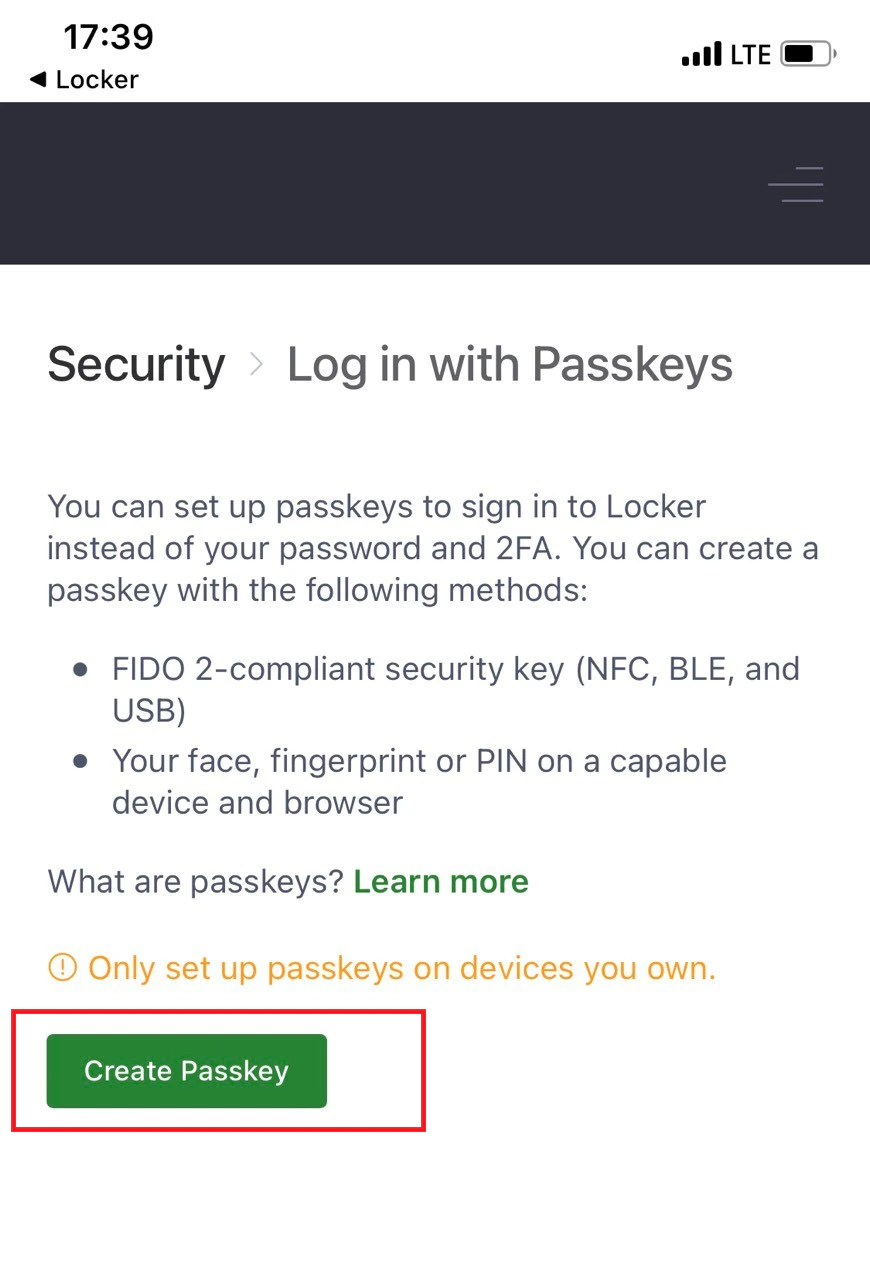Return to Locker via back link
The height and width of the screenshot is (1286, 870).
(x=83, y=80)
